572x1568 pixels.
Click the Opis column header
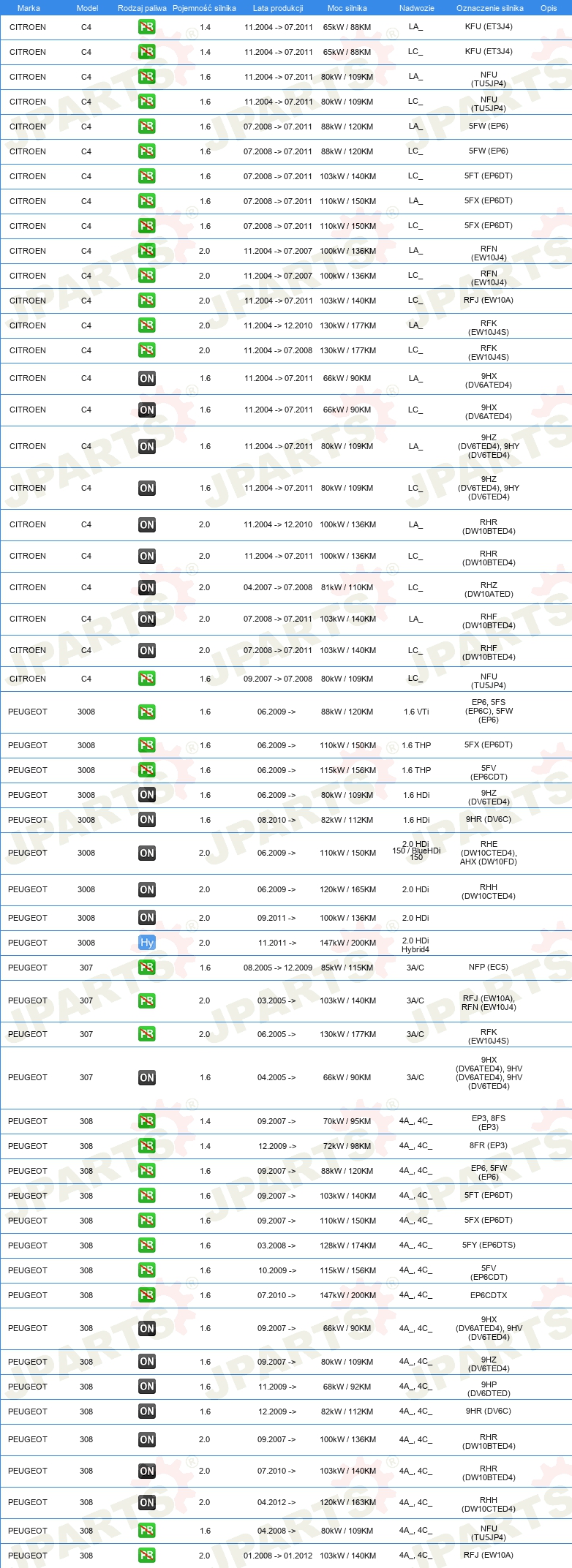[549, 8]
